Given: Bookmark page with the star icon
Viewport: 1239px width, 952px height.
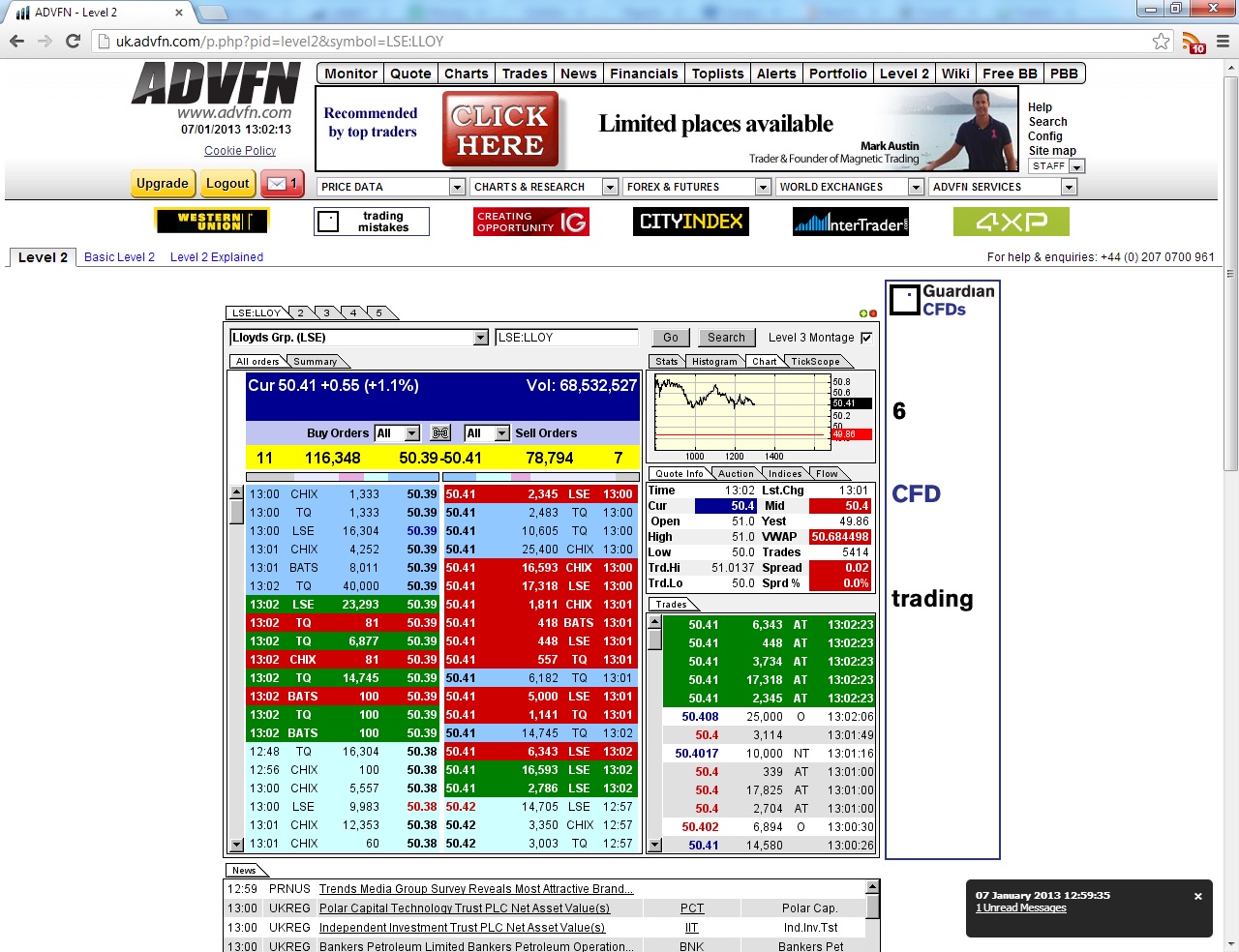Looking at the screenshot, I should pyautogui.click(x=1161, y=42).
